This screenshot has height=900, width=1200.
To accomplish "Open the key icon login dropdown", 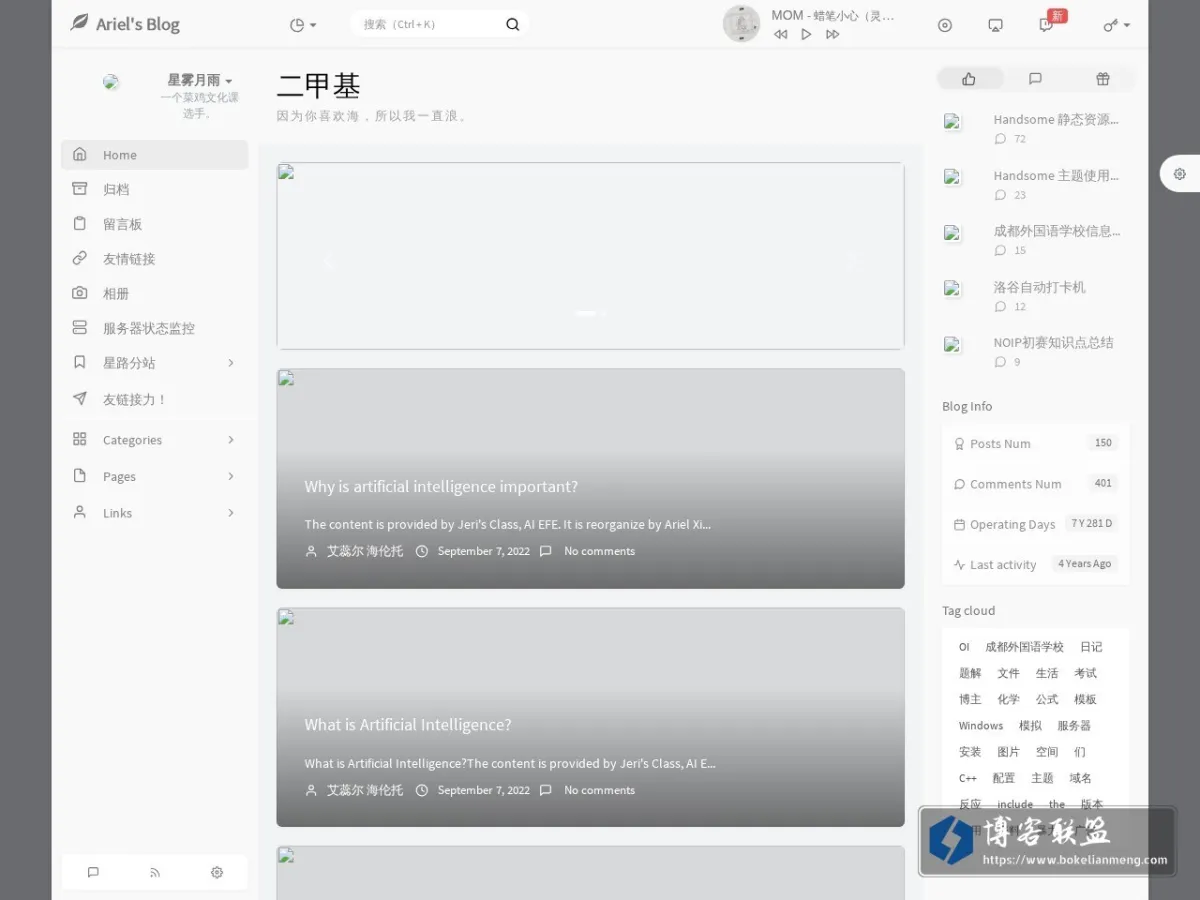I will pos(1116,25).
